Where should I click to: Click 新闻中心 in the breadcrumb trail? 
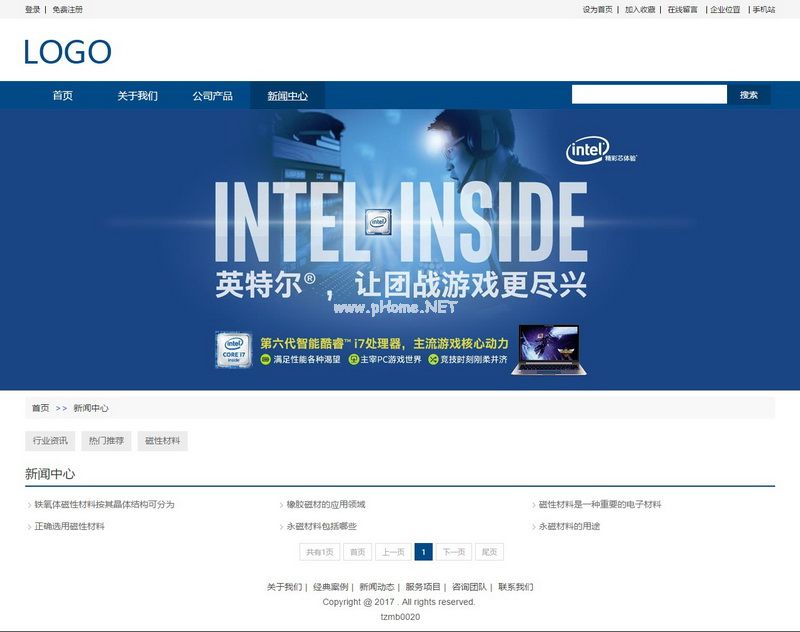point(91,408)
